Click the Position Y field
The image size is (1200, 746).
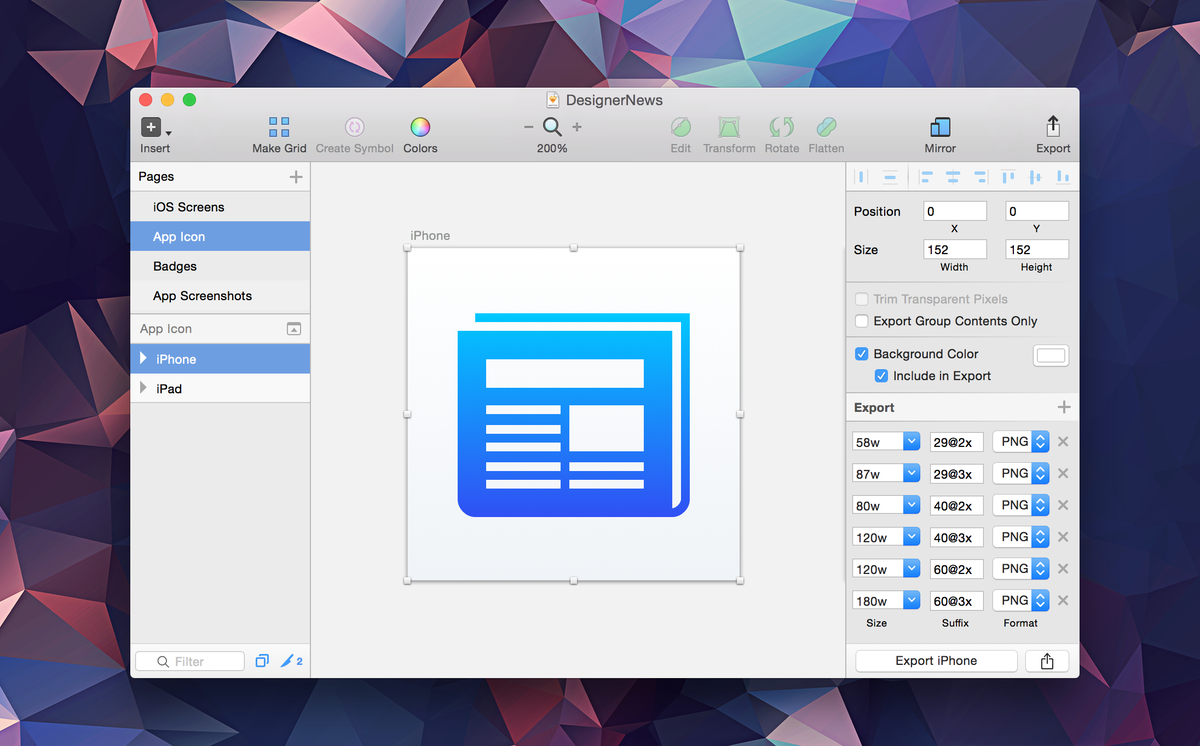coord(1037,211)
